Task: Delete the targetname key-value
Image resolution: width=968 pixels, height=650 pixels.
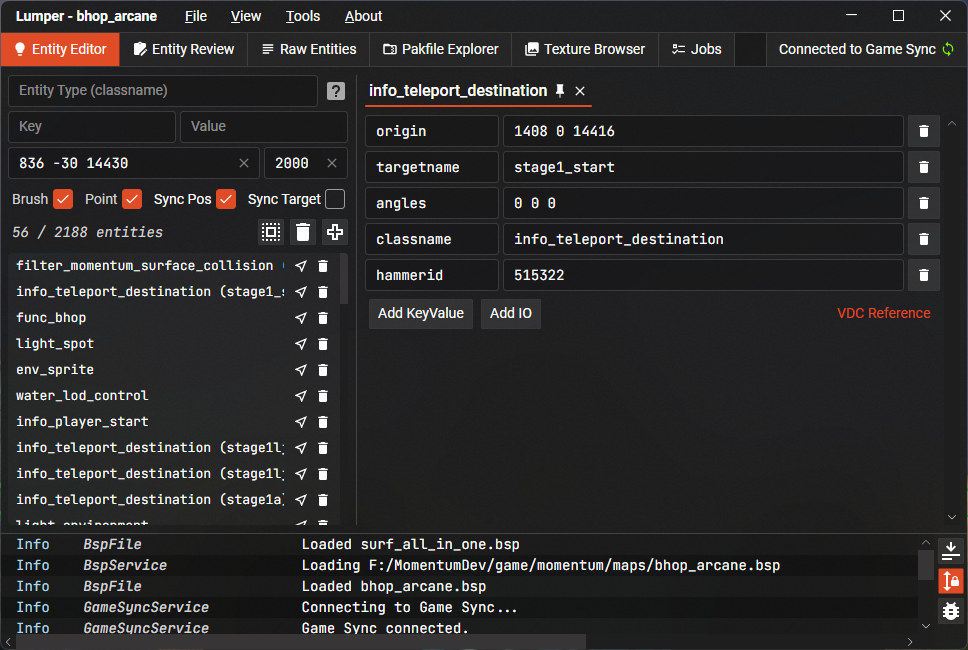Action: point(924,167)
